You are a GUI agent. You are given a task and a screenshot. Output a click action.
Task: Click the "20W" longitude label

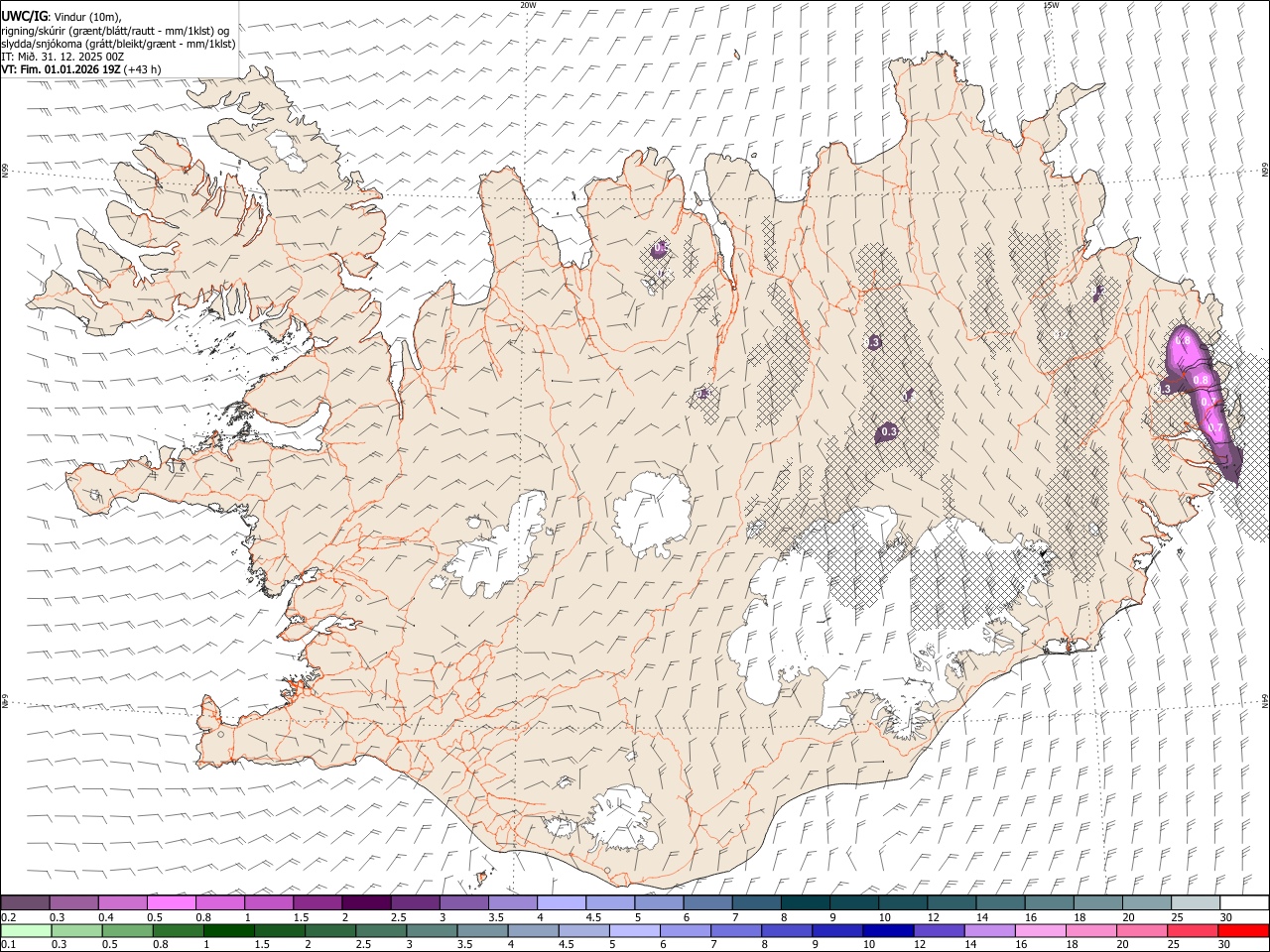tap(528, 5)
